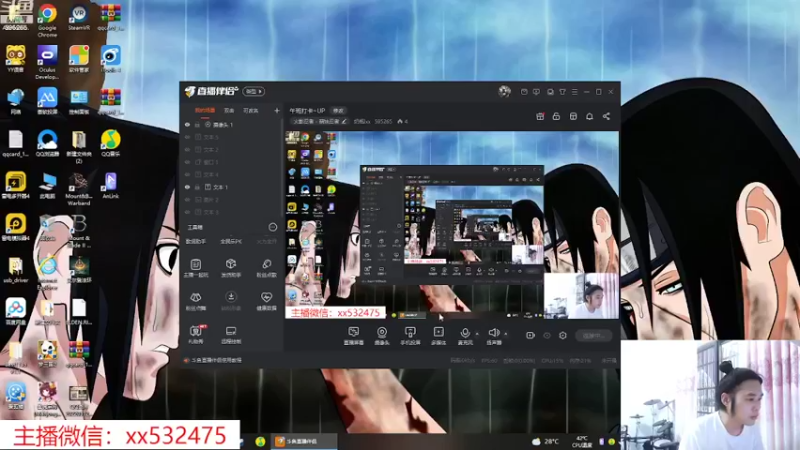
Task: Open the mode pill dropdown beside logo
Action: coord(254,91)
